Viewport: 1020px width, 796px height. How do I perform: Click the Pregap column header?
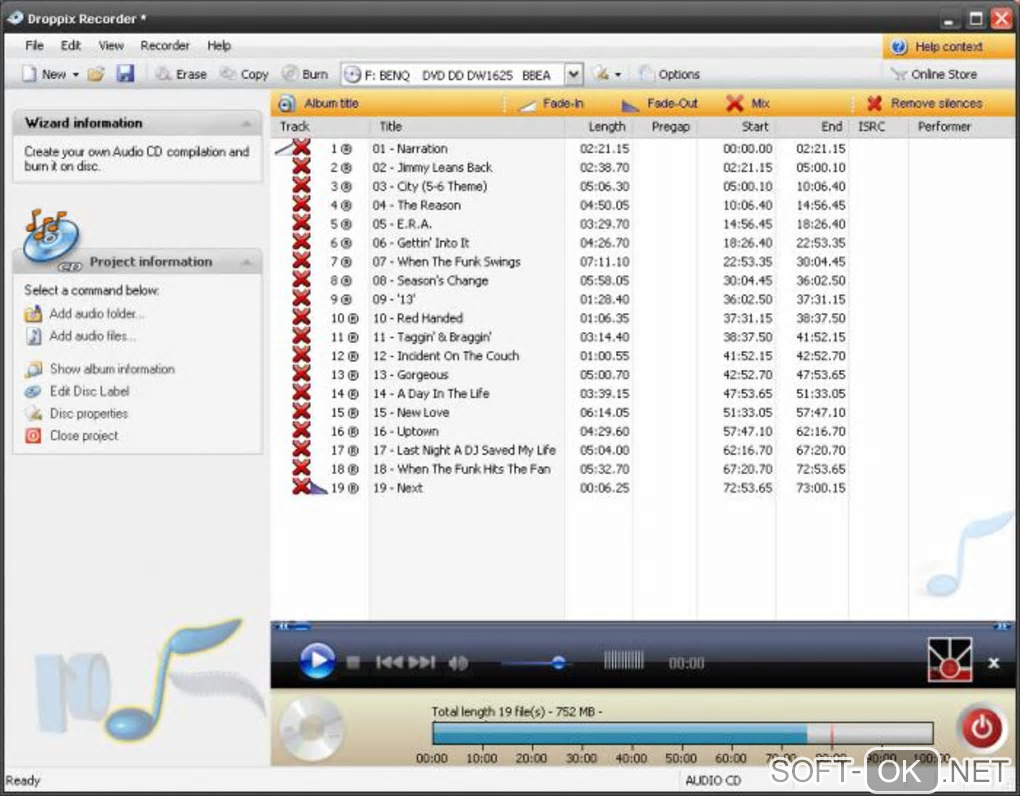coord(665,127)
